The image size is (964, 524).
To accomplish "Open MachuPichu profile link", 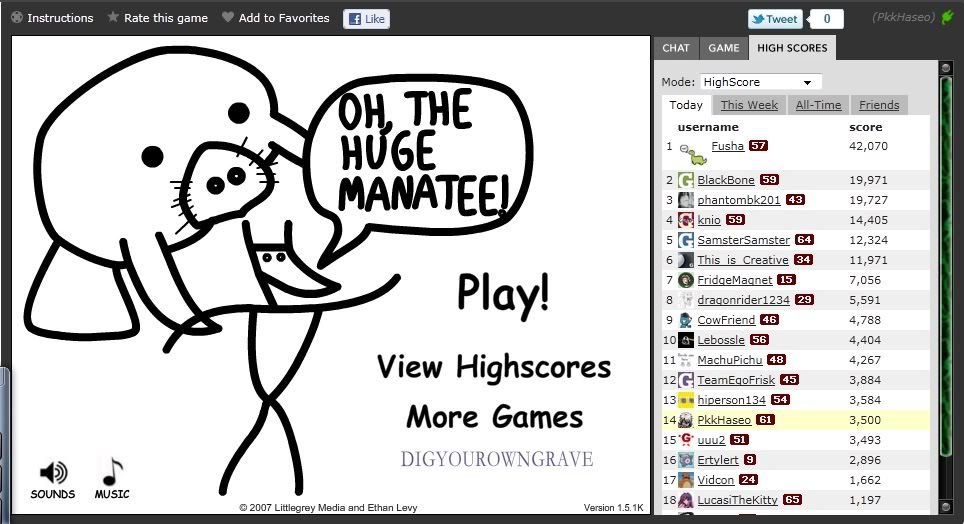I will (730, 360).
